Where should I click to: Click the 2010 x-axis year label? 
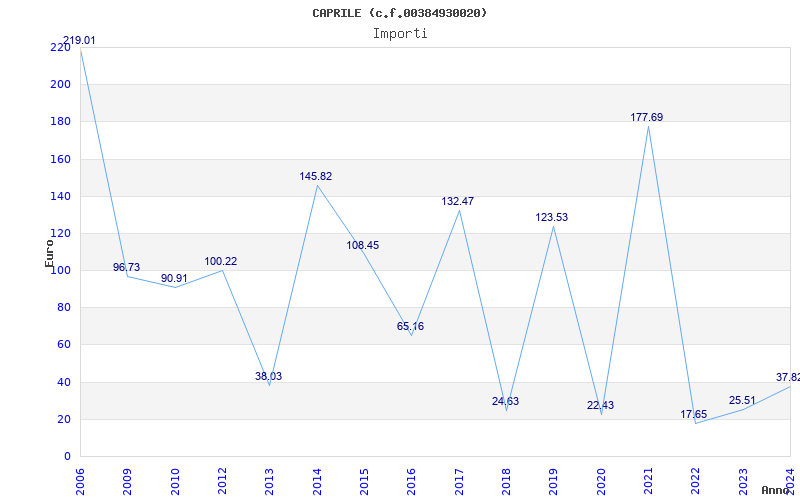(x=174, y=482)
